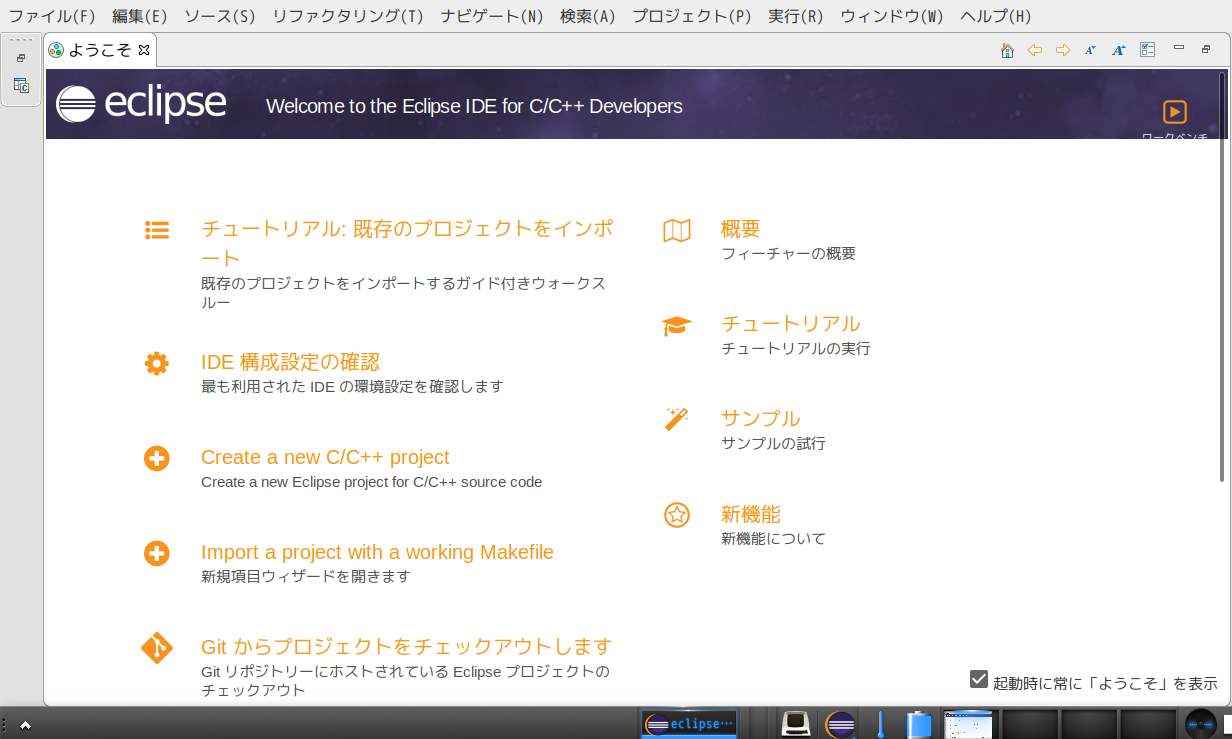Click eclipse window button in taskbar
This screenshot has width=1232, height=739.
[x=689, y=724]
